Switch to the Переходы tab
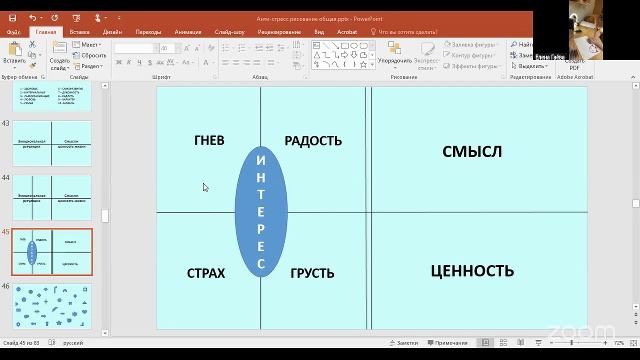The height and width of the screenshot is (360, 640). point(148,32)
